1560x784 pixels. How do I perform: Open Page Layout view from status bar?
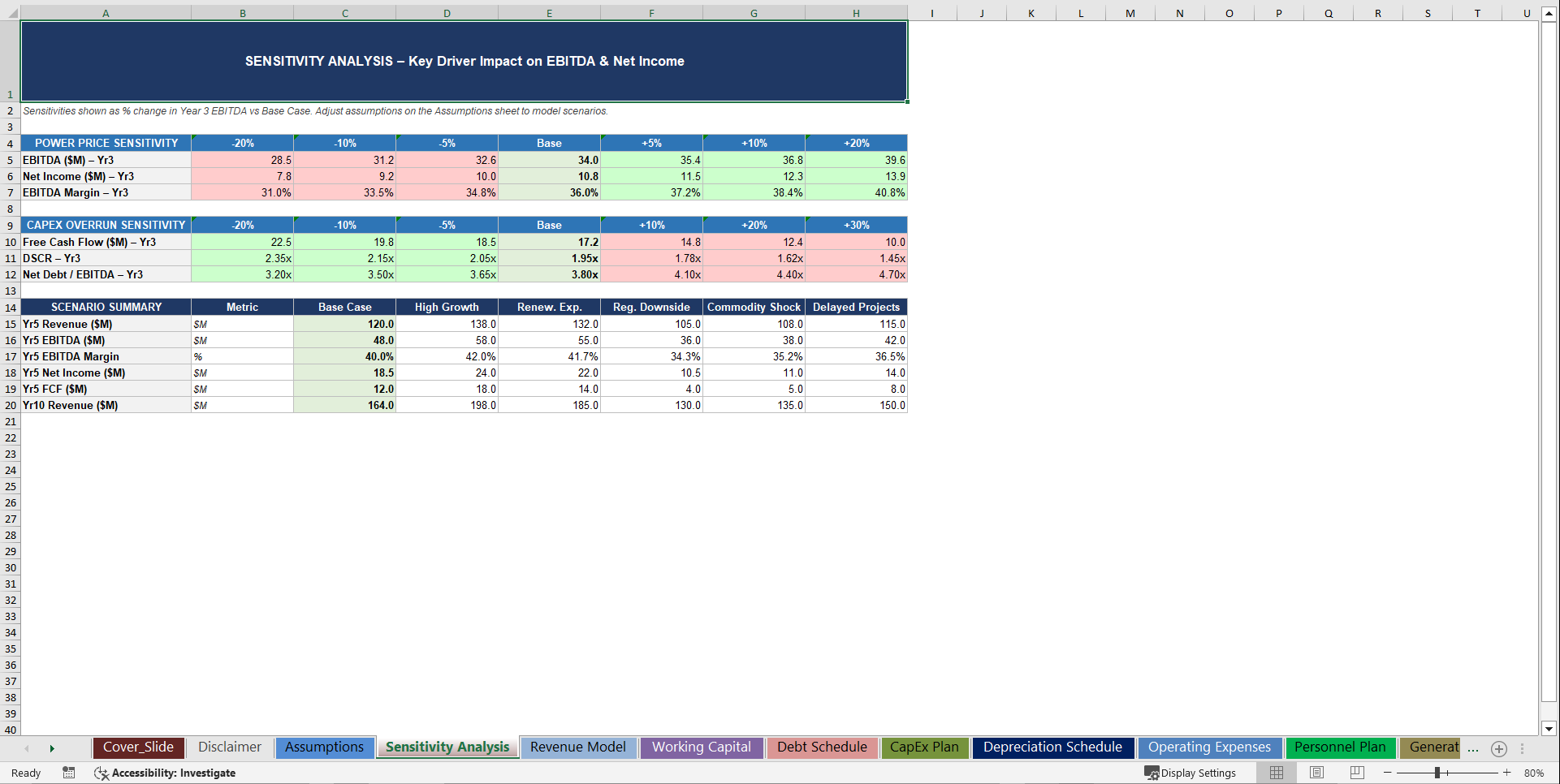pos(1316,773)
